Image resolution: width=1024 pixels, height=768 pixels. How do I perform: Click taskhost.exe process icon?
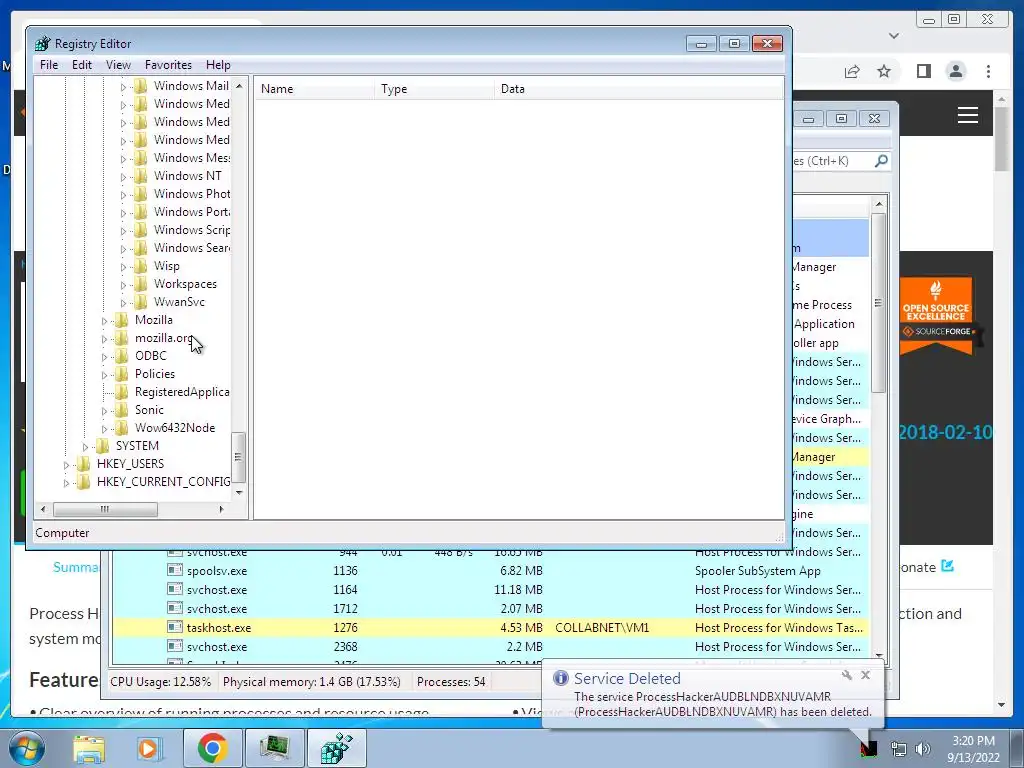pos(174,627)
